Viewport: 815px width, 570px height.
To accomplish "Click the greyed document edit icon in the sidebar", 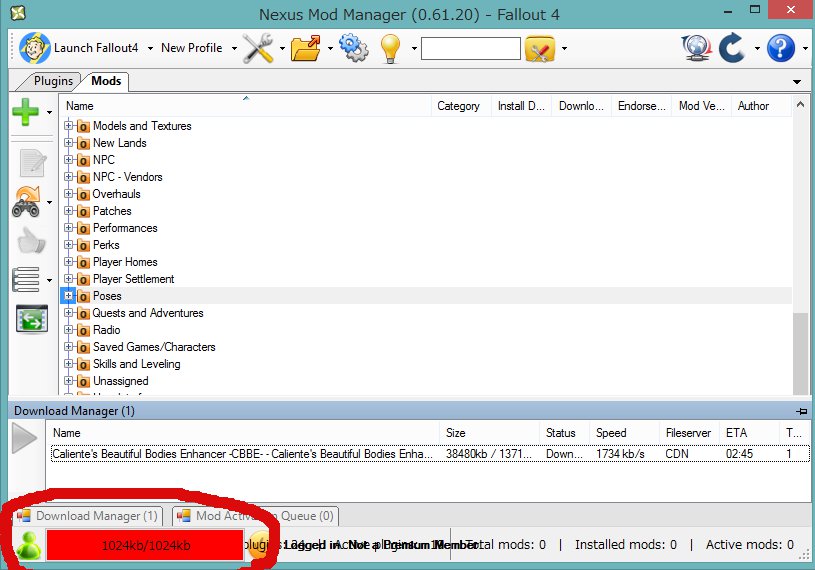I will 32,163.
